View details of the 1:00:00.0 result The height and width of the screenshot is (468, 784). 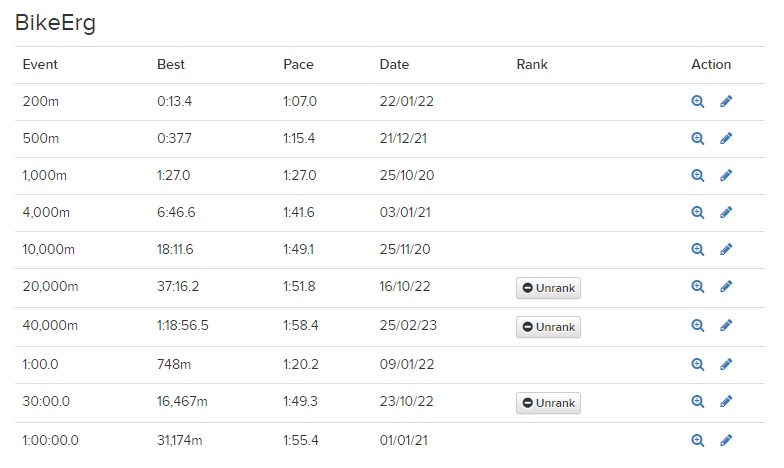coord(698,440)
